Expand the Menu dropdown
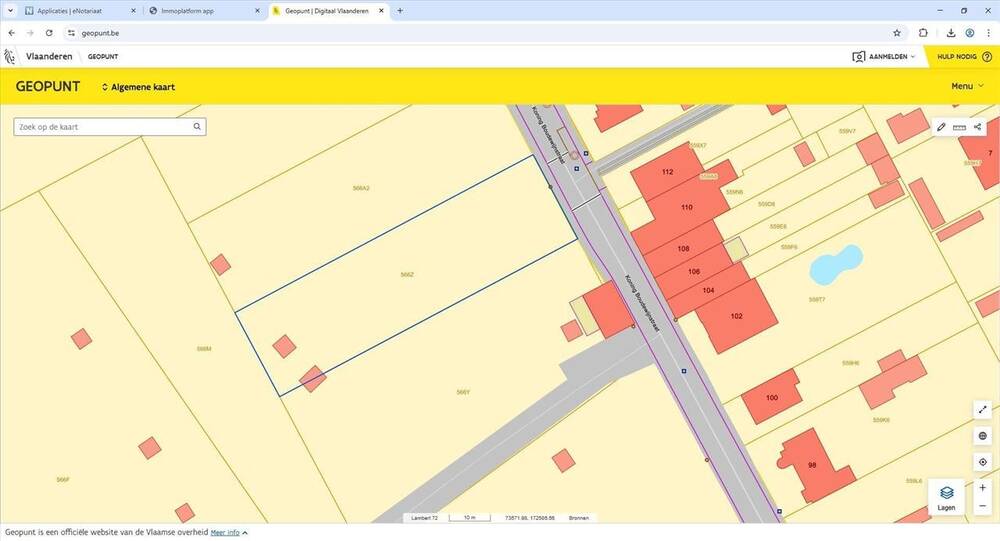 click(967, 86)
